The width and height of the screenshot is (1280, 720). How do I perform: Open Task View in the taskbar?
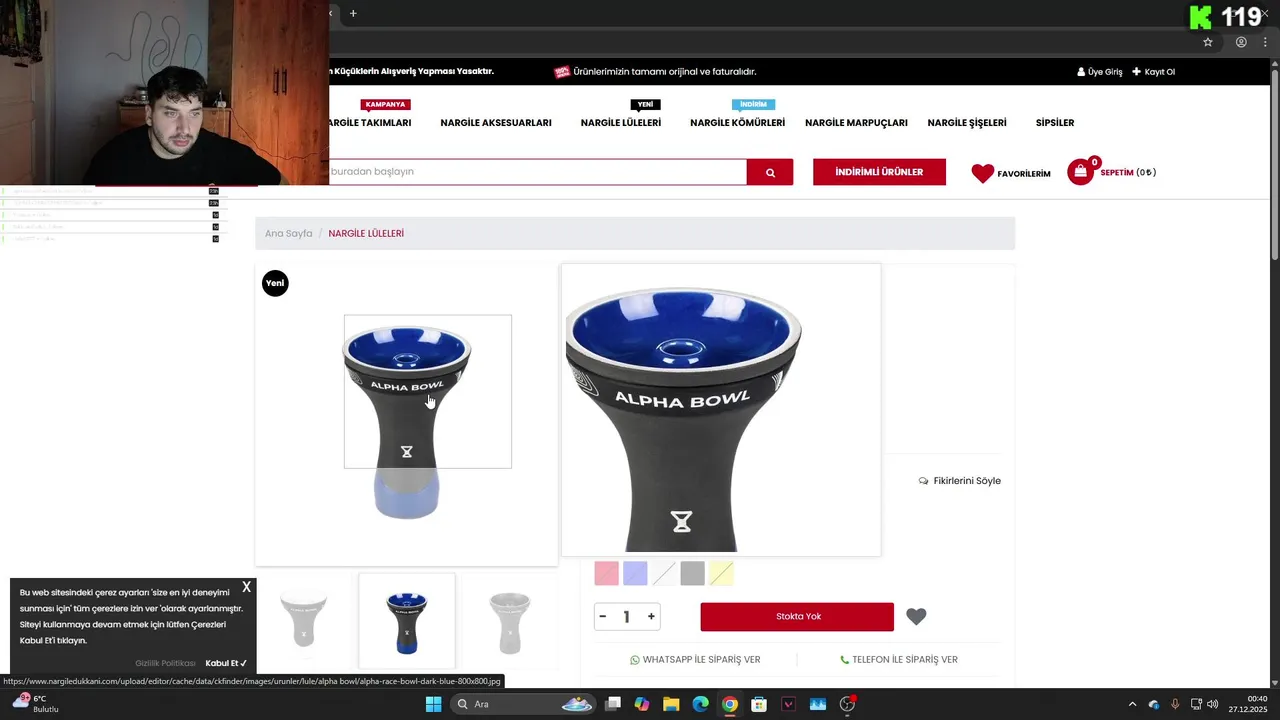(x=613, y=704)
